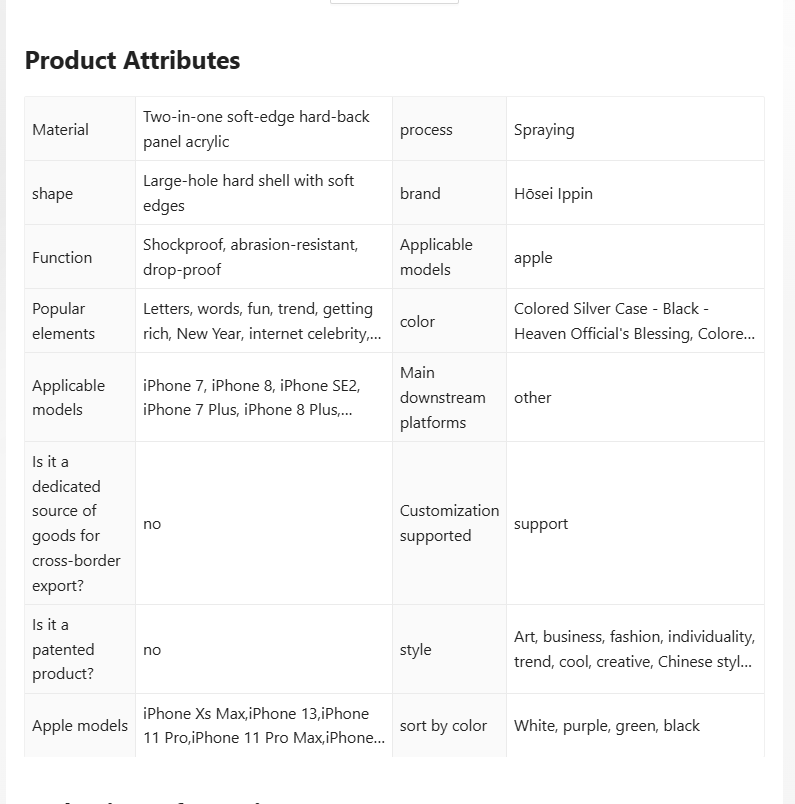The height and width of the screenshot is (804, 795).
Task: Click Main downstream platforms label
Action: coord(443,397)
